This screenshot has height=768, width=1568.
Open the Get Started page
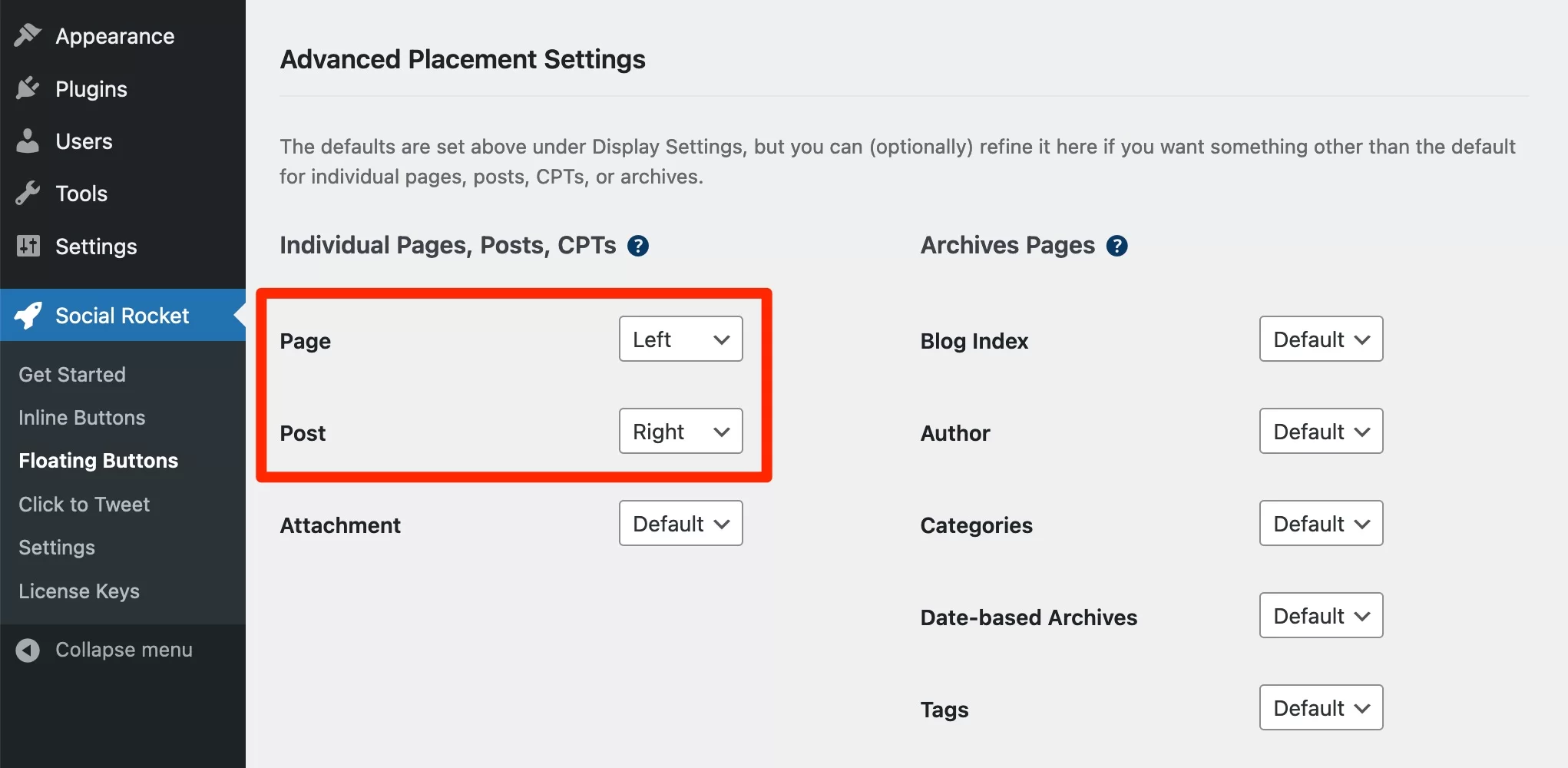coord(72,374)
